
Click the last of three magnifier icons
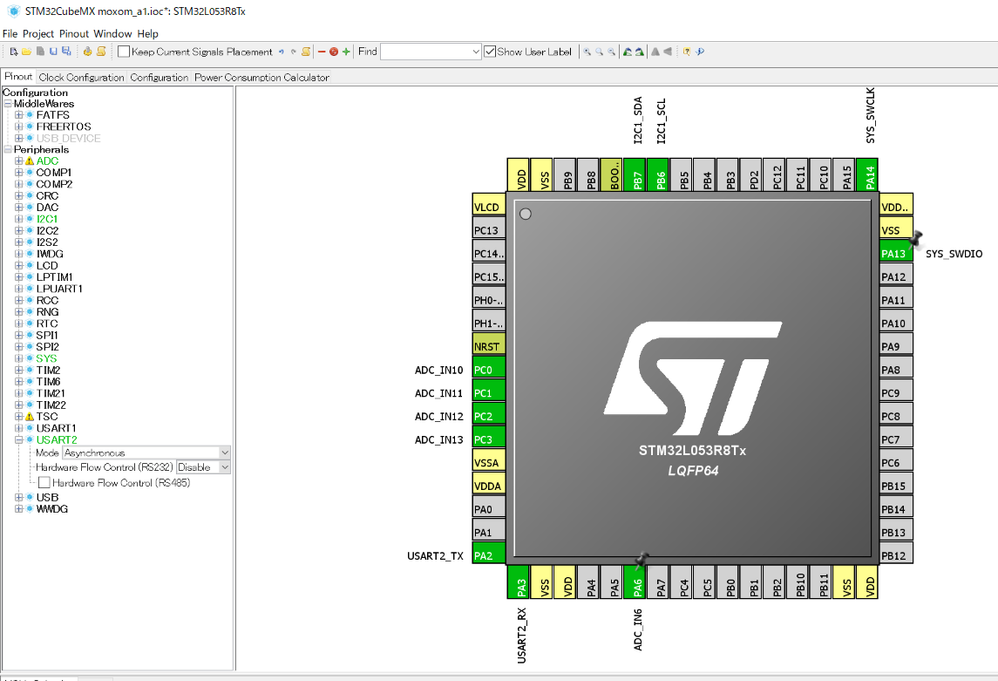611,52
